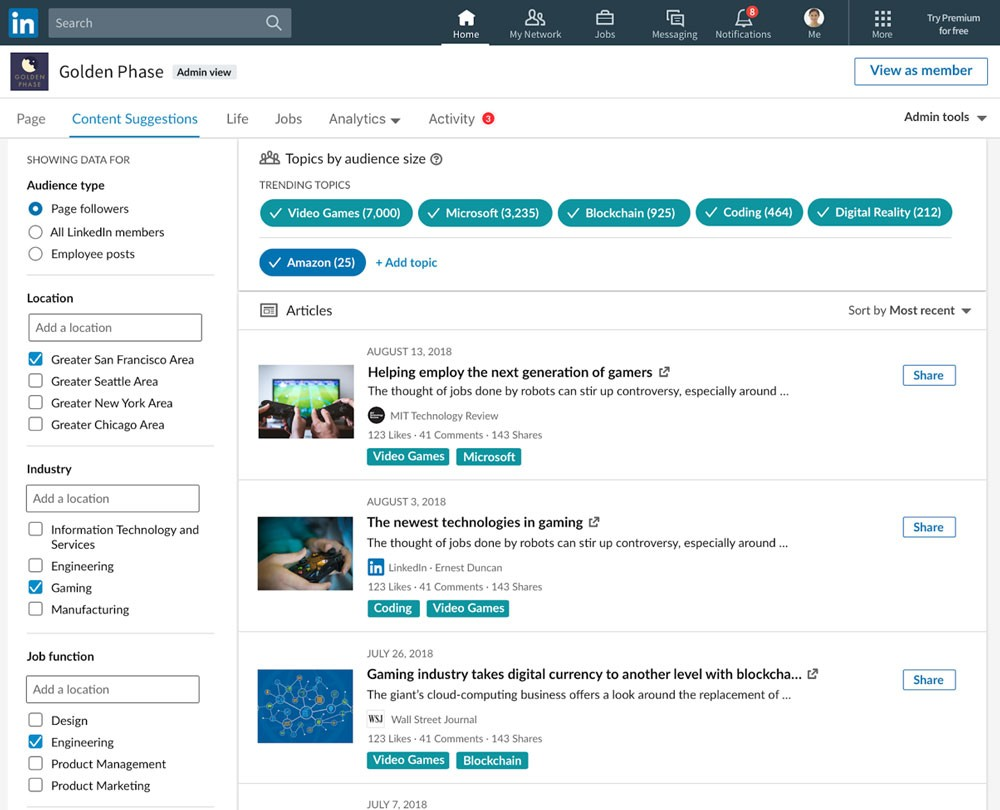Share 'The newest technologies in gaming' article
Viewport: 1000px width, 810px height.
tap(929, 527)
